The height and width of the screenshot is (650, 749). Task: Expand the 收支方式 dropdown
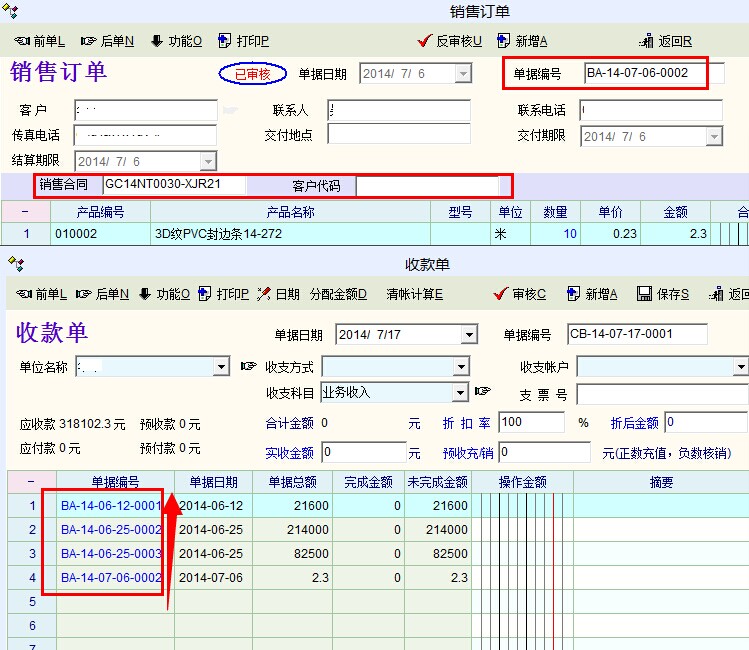(x=460, y=367)
